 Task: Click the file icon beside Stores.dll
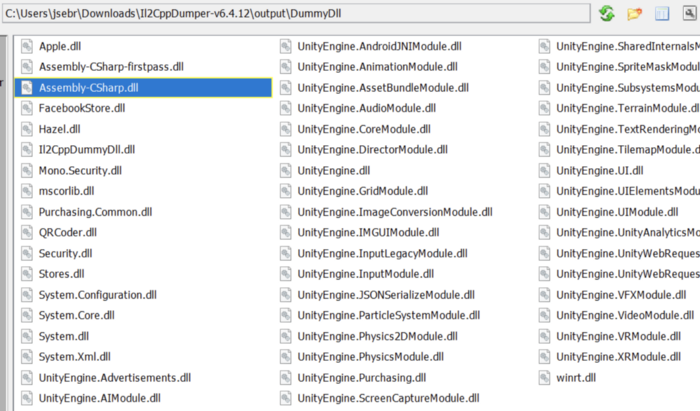pyautogui.click(x=27, y=274)
